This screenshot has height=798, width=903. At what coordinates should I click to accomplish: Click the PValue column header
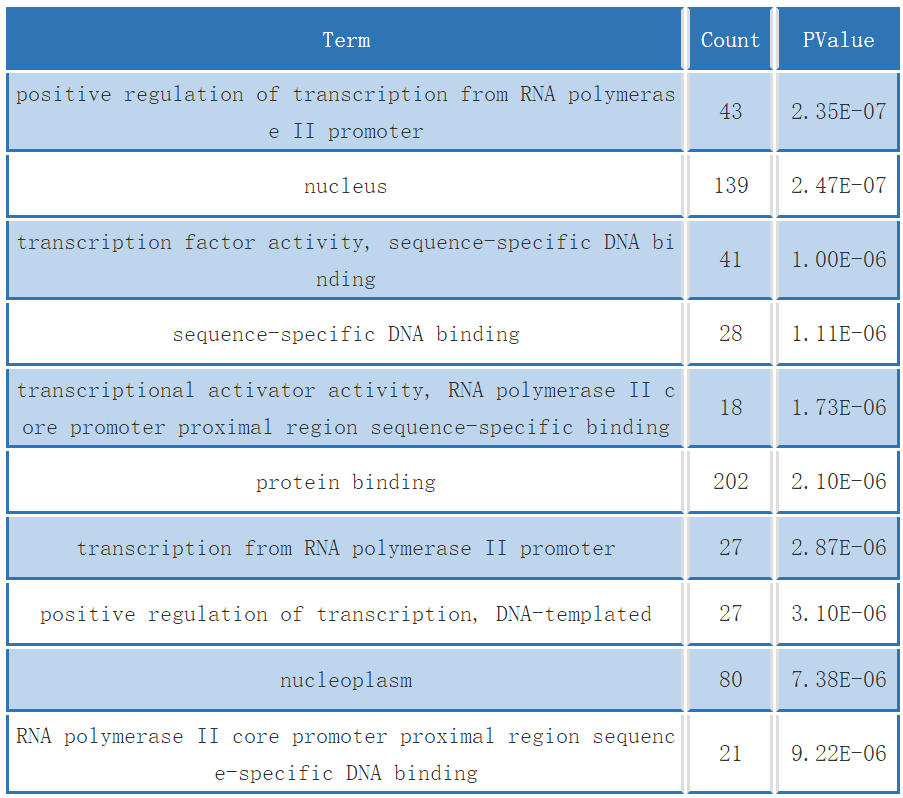click(x=838, y=39)
